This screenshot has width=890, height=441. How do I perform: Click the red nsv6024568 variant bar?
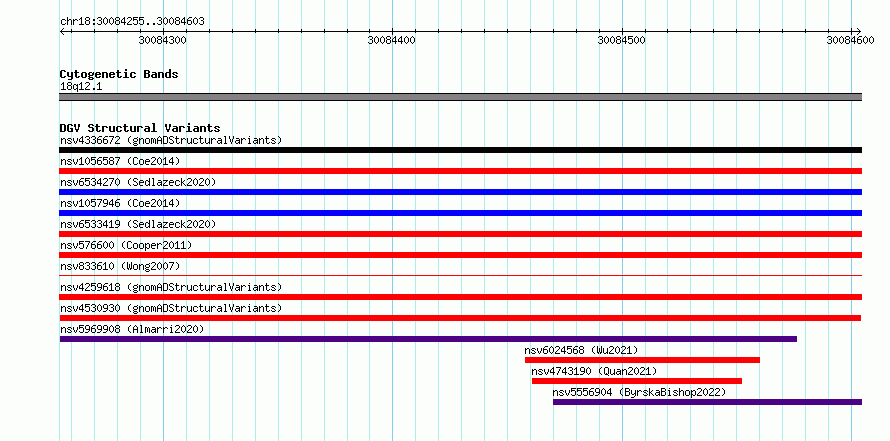[642, 360]
